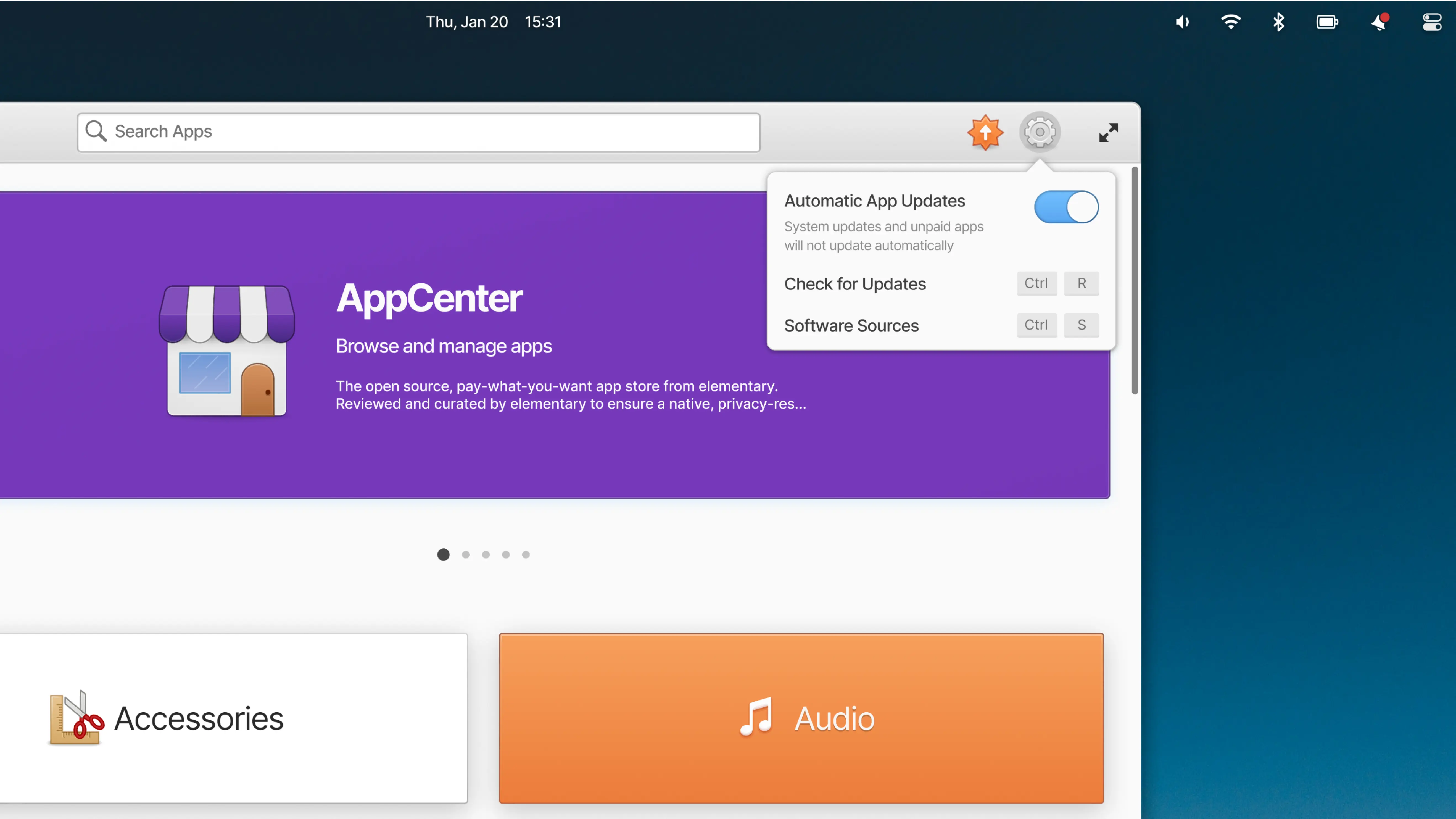Select Check for Updates menu entry
Image resolution: width=1456 pixels, height=819 pixels.
point(854,284)
